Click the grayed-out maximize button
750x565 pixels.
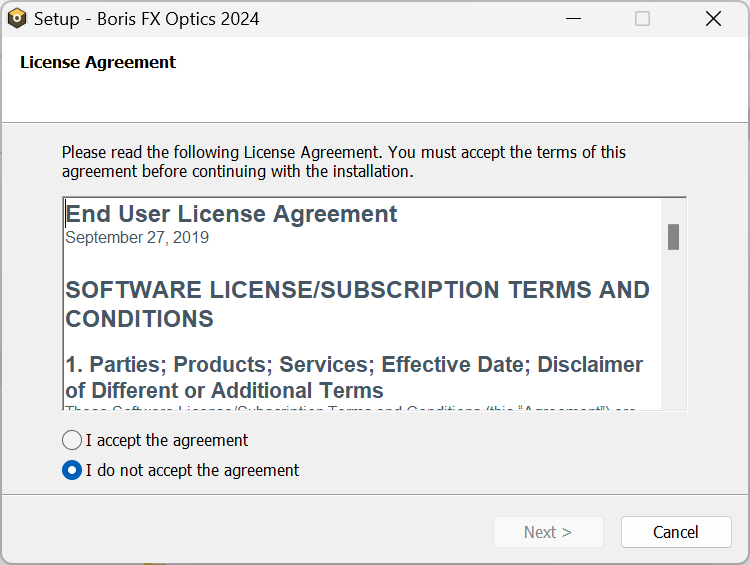tap(642, 19)
